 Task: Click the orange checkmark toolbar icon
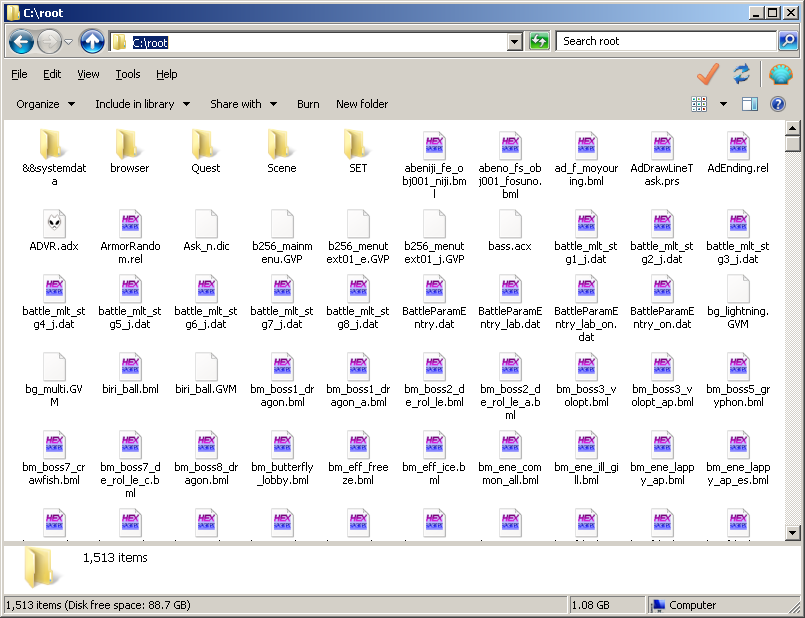pos(708,74)
